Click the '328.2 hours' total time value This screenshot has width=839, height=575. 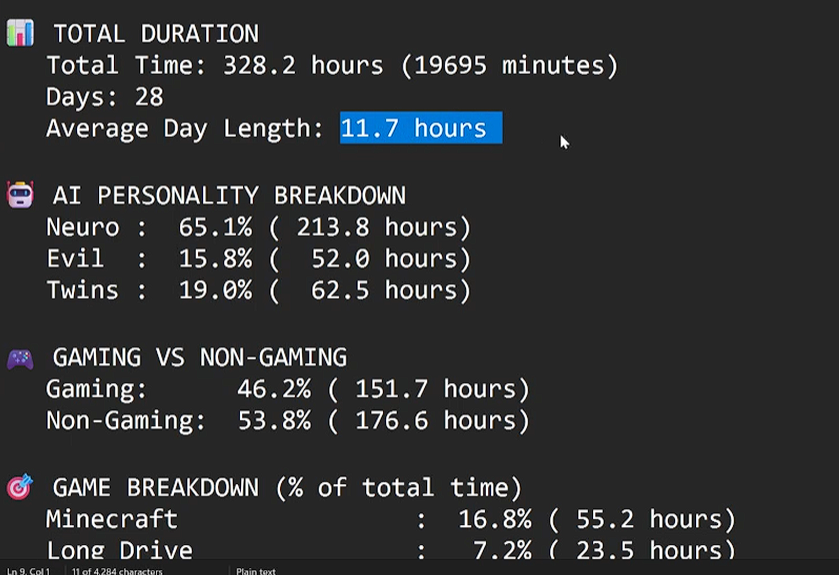pyautogui.click(x=303, y=65)
